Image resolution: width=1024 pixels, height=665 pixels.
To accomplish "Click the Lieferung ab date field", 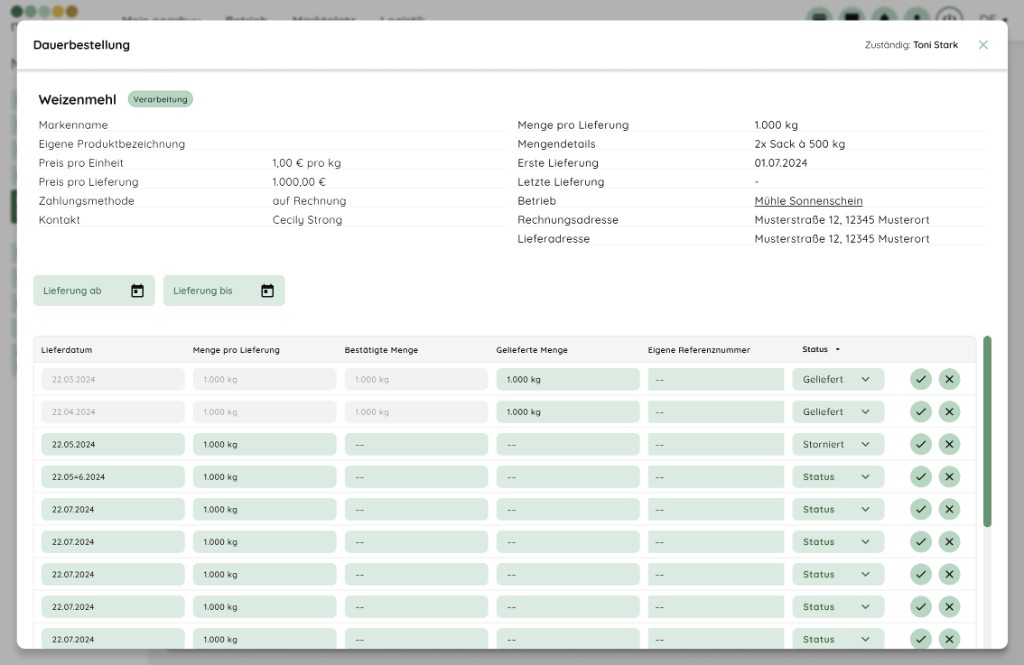I will click(x=94, y=291).
